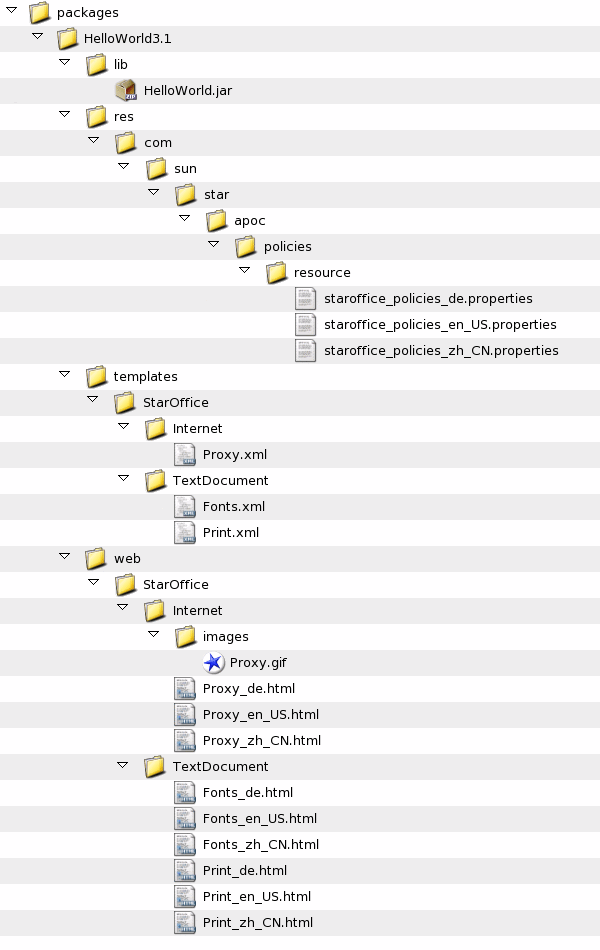
Task: Select the Print_zh_CN.html file name
Action: tap(258, 923)
